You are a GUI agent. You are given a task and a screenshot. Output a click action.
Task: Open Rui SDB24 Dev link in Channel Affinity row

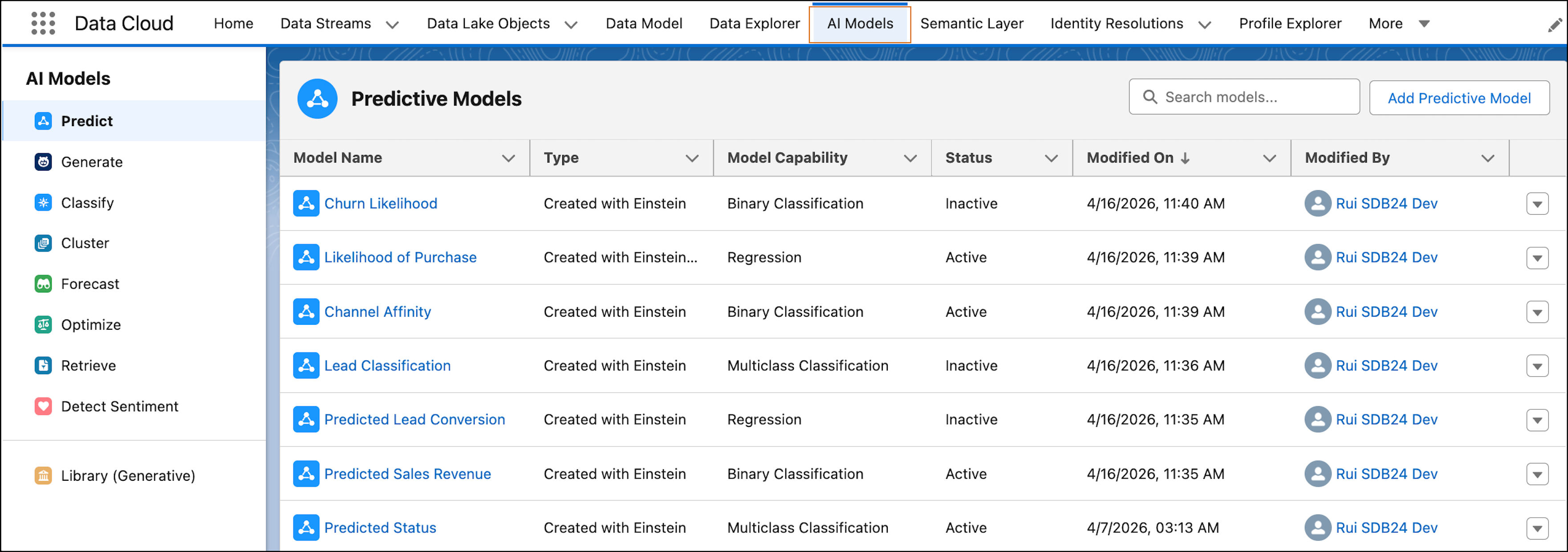tap(1387, 311)
